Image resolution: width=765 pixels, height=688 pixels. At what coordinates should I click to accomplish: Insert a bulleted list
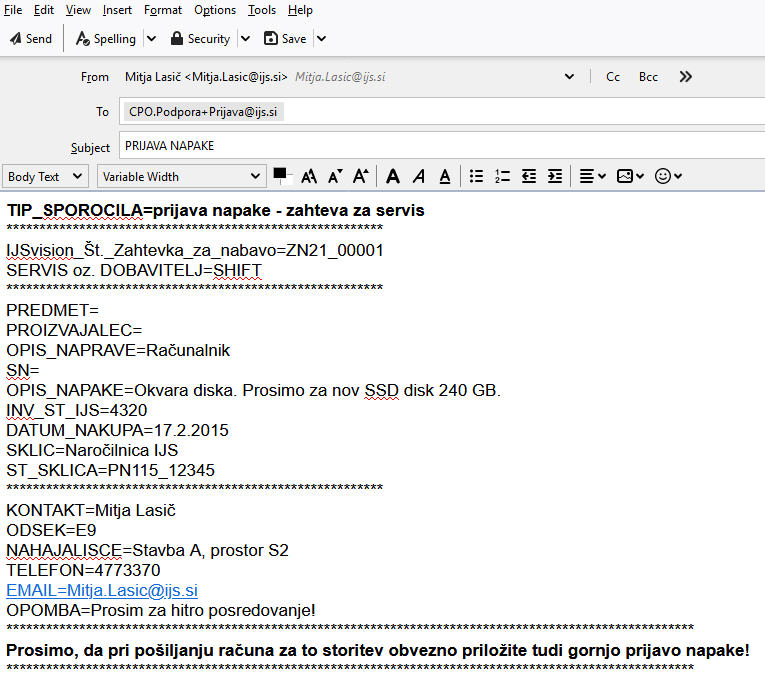click(477, 176)
